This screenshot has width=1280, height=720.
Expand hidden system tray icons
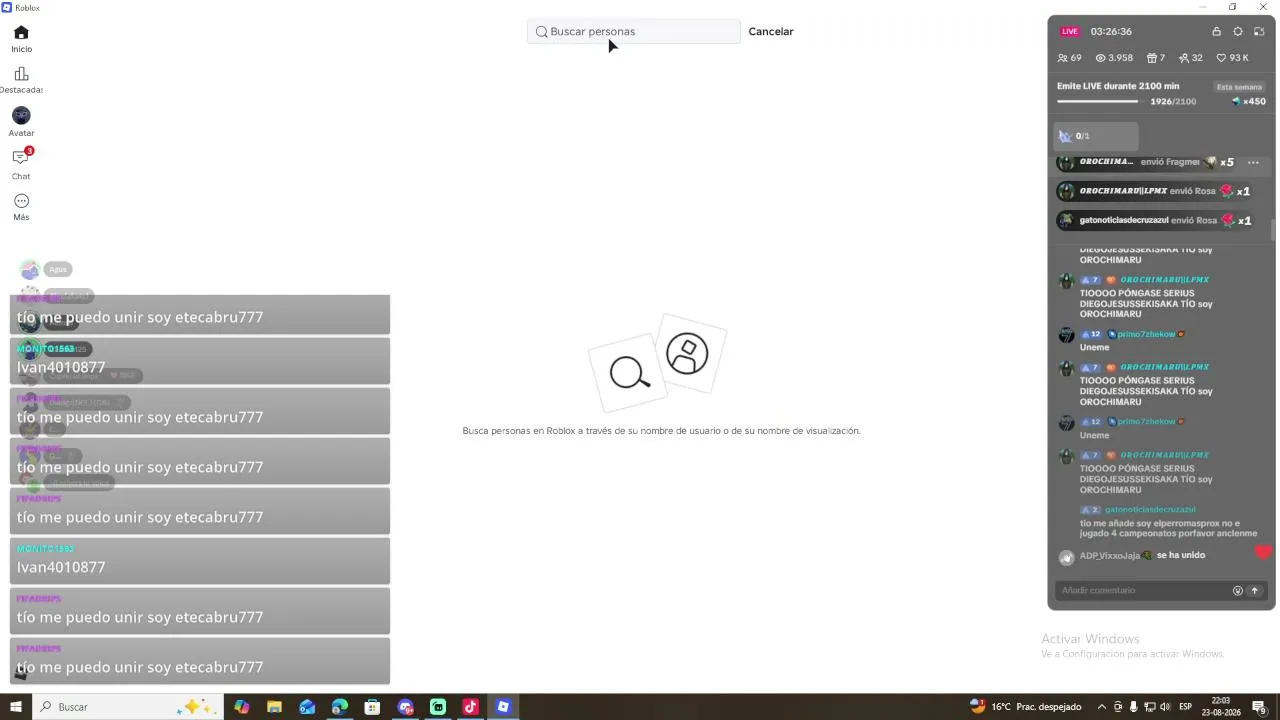click(x=1102, y=707)
